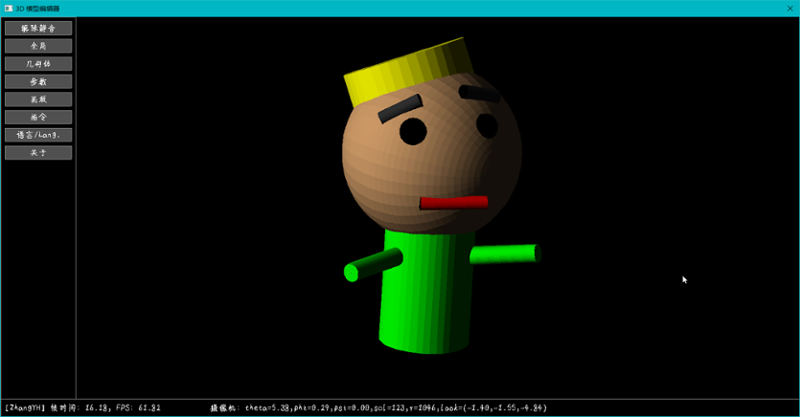Click the 全局 sidebar button

point(38,46)
